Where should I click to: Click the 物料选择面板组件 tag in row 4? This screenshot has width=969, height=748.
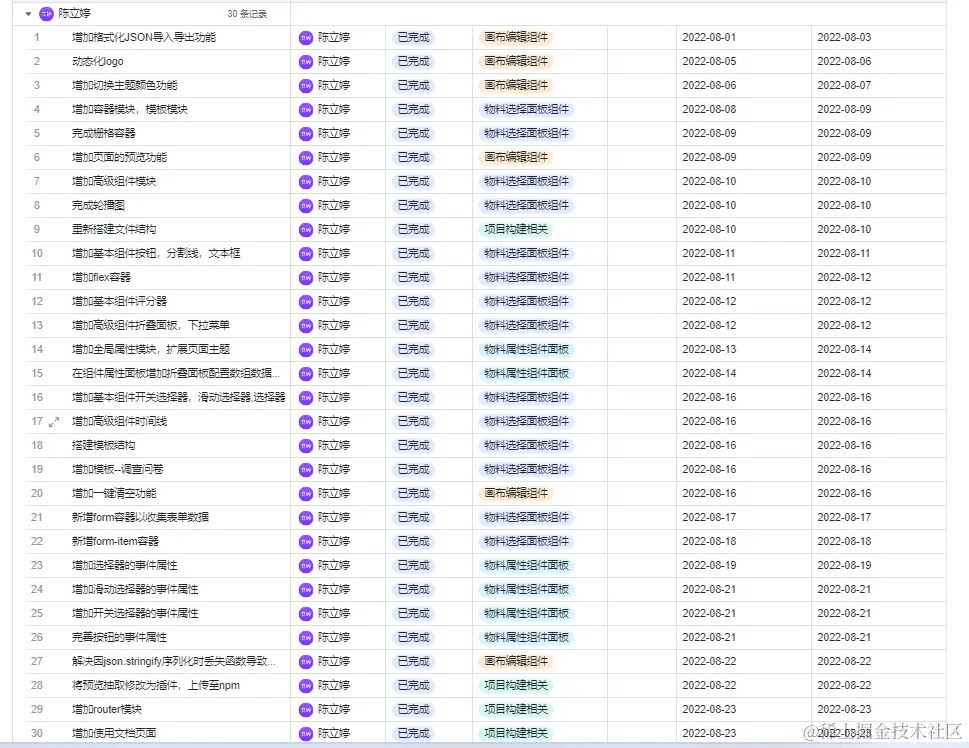click(527, 109)
